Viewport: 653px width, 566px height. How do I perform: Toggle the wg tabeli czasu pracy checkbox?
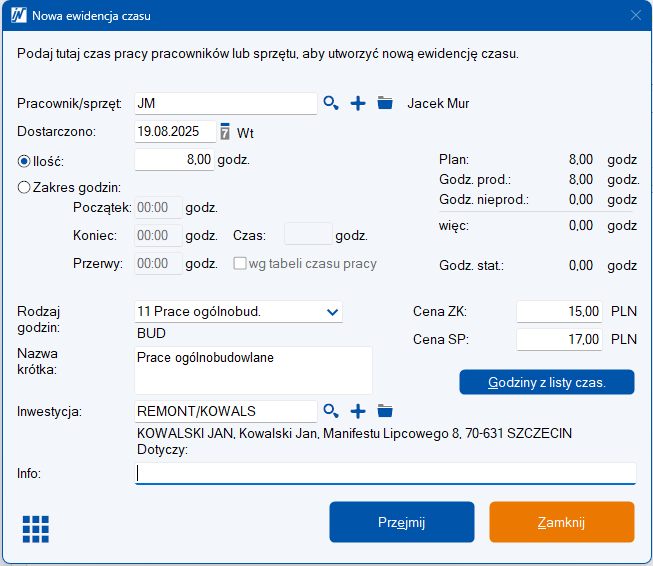[x=240, y=264]
